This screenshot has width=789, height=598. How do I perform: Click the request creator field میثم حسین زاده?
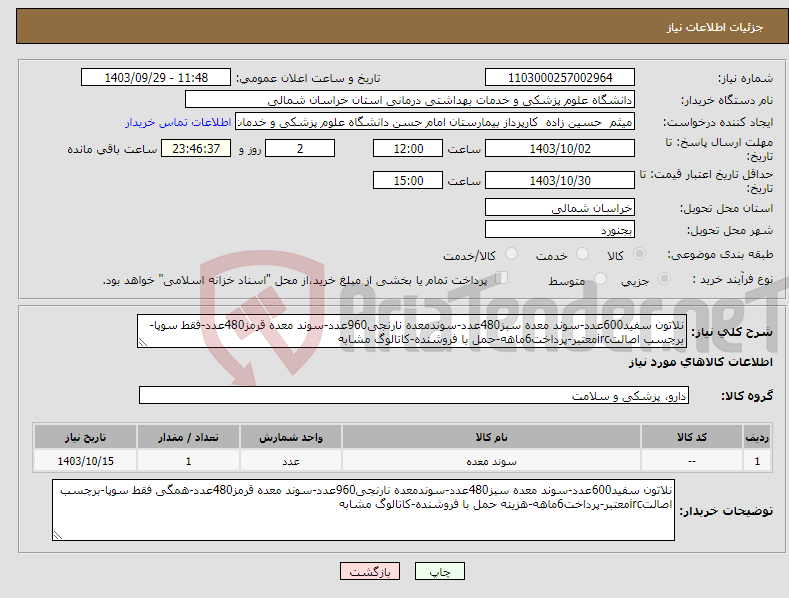(x=435, y=122)
